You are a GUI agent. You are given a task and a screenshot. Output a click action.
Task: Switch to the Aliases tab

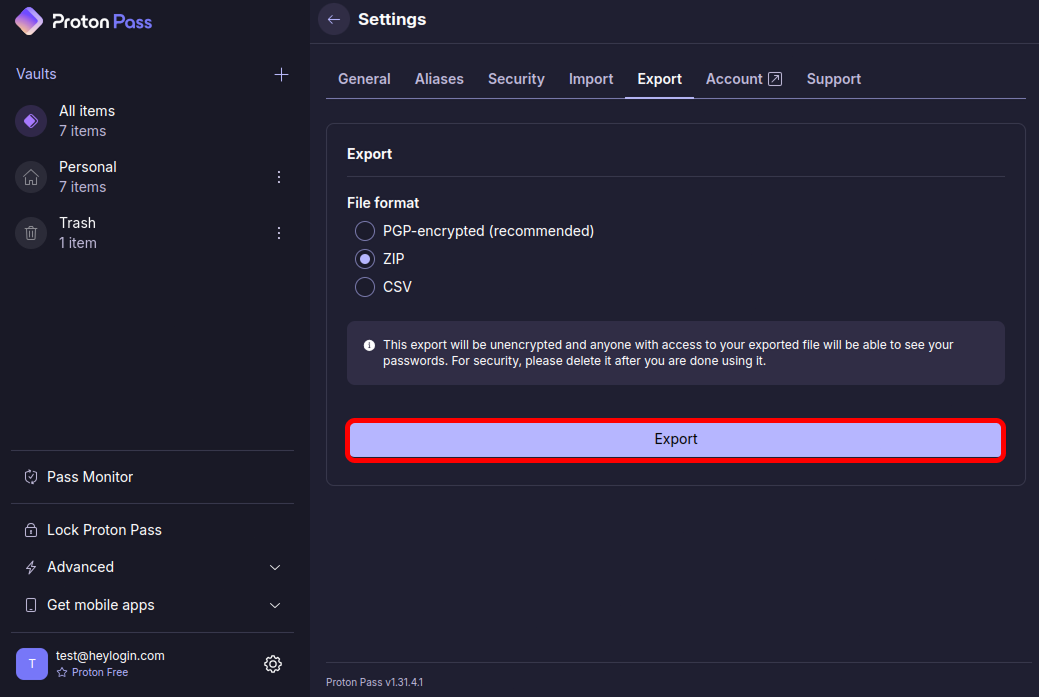(x=439, y=79)
